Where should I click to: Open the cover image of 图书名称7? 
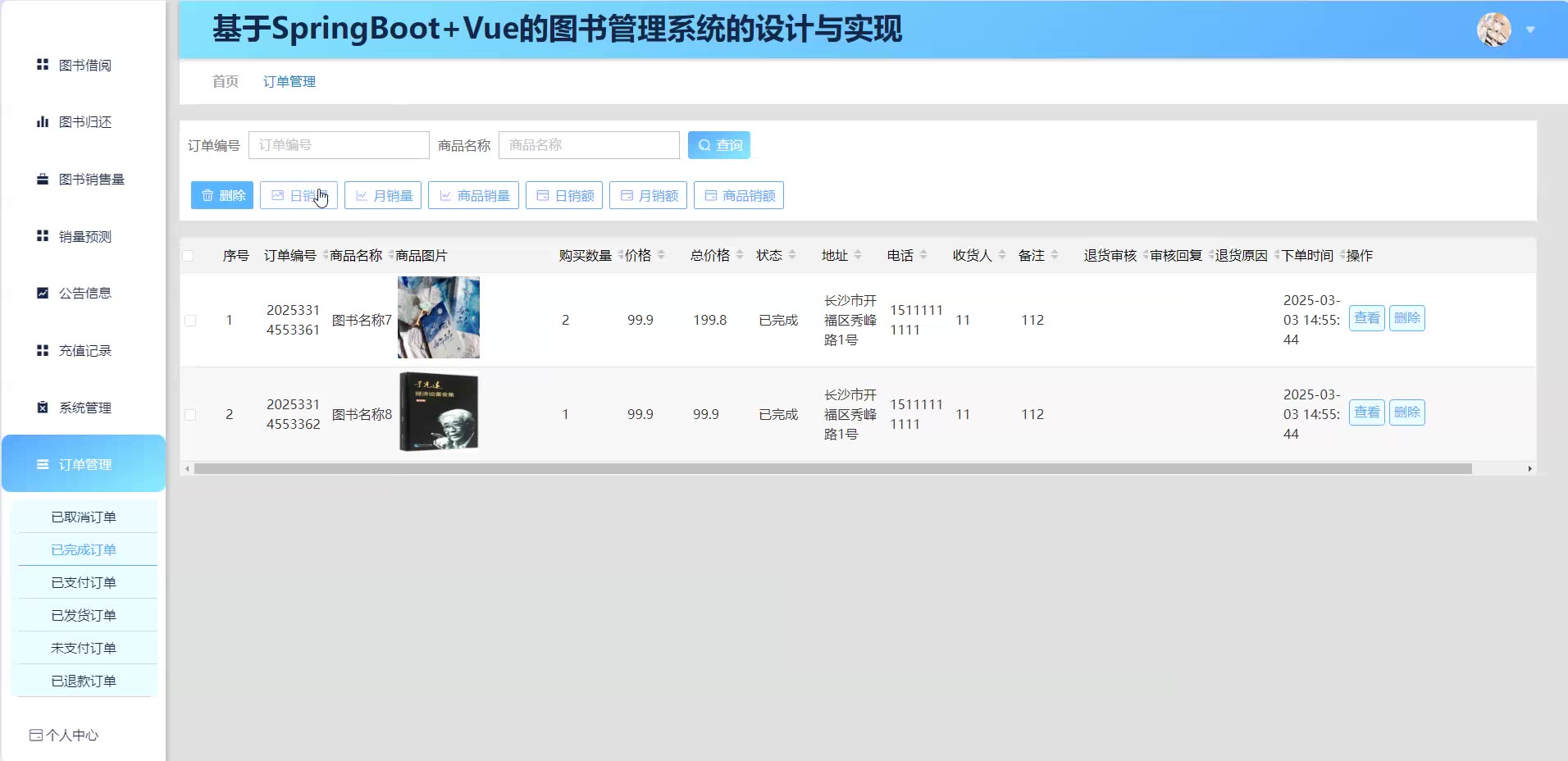pyautogui.click(x=439, y=317)
